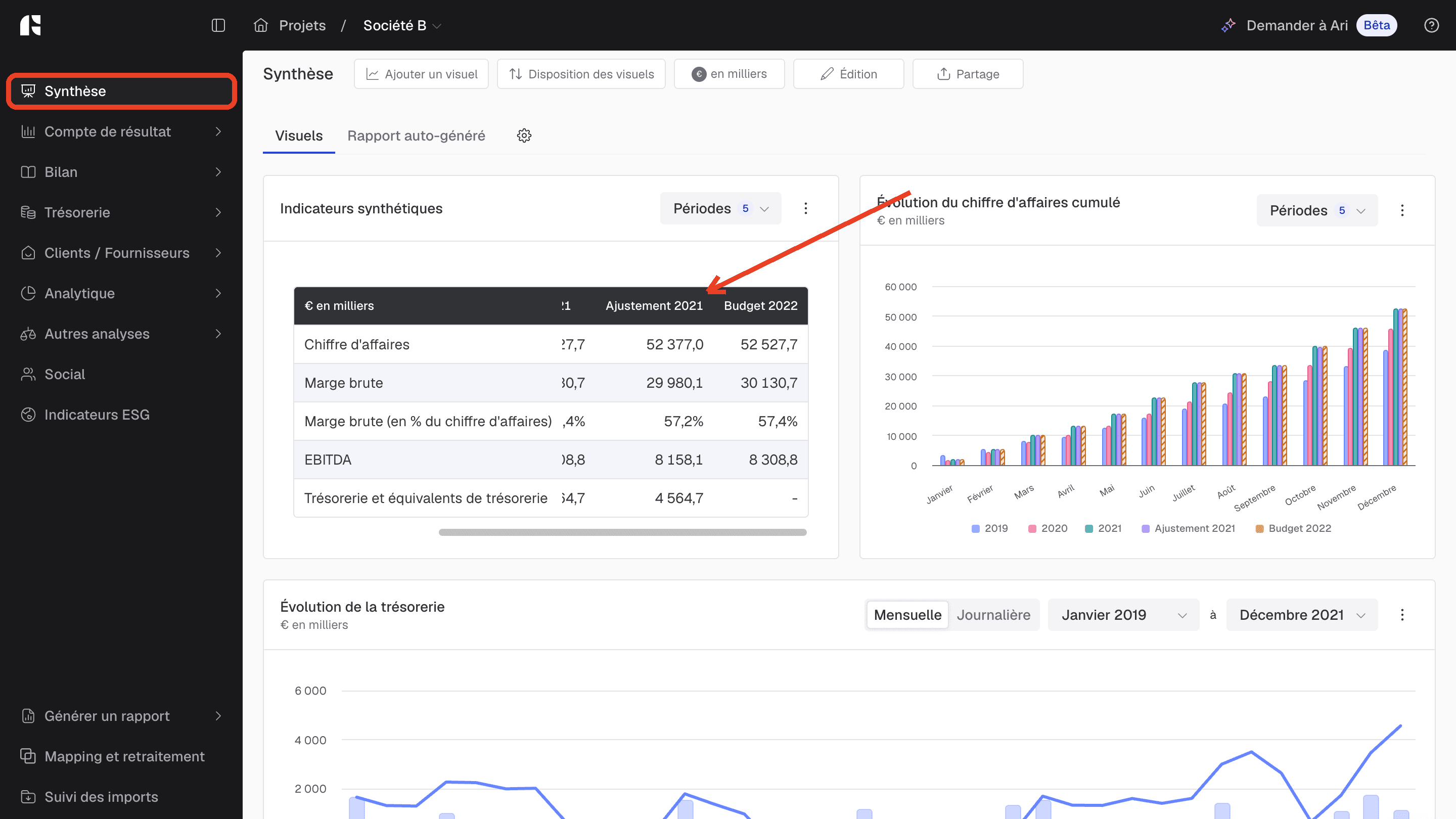Viewport: 1456px width, 819px height.
Task: Open the Projets breadcrumb link
Action: pyautogui.click(x=302, y=25)
